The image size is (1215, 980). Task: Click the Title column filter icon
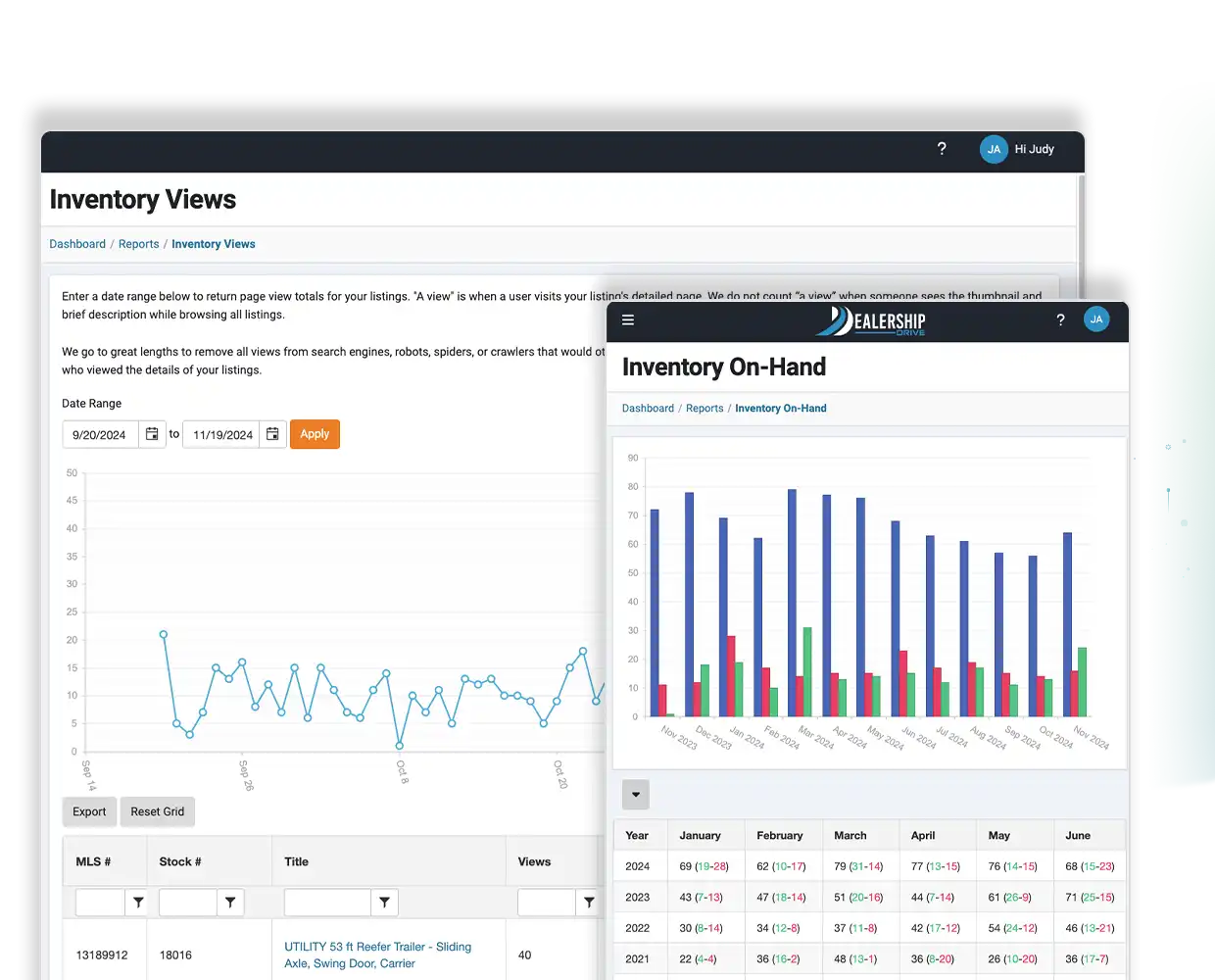coord(385,903)
